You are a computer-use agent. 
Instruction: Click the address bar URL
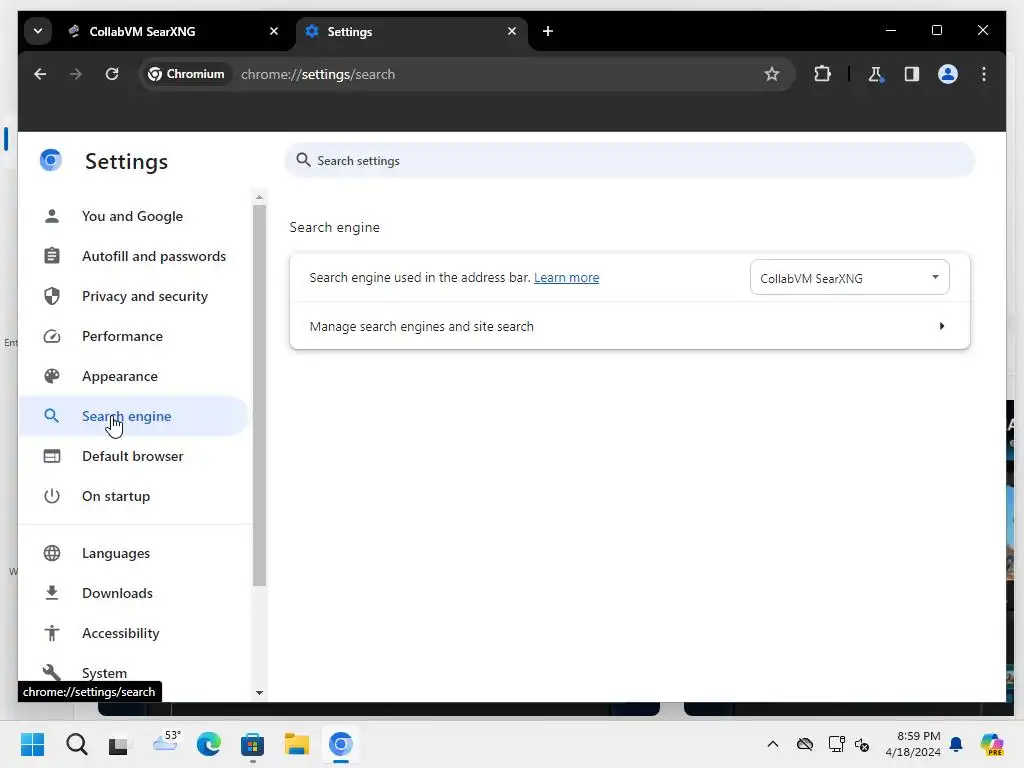[318, 74]
